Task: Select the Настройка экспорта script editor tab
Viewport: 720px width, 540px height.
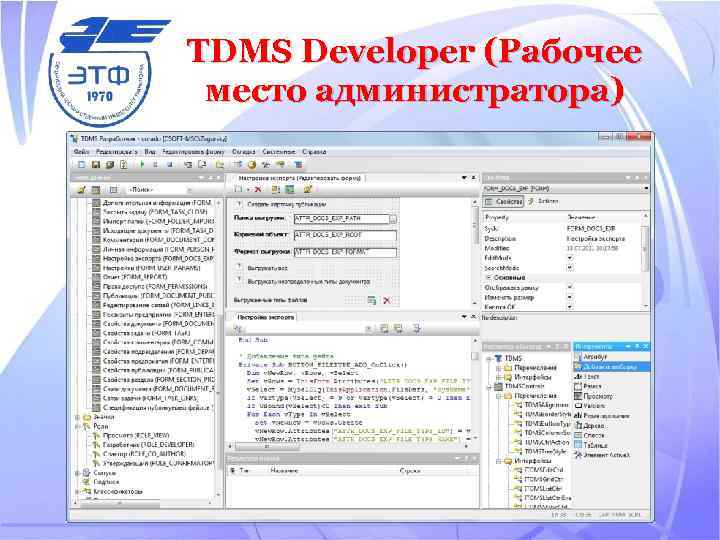Action: [265, 317]
